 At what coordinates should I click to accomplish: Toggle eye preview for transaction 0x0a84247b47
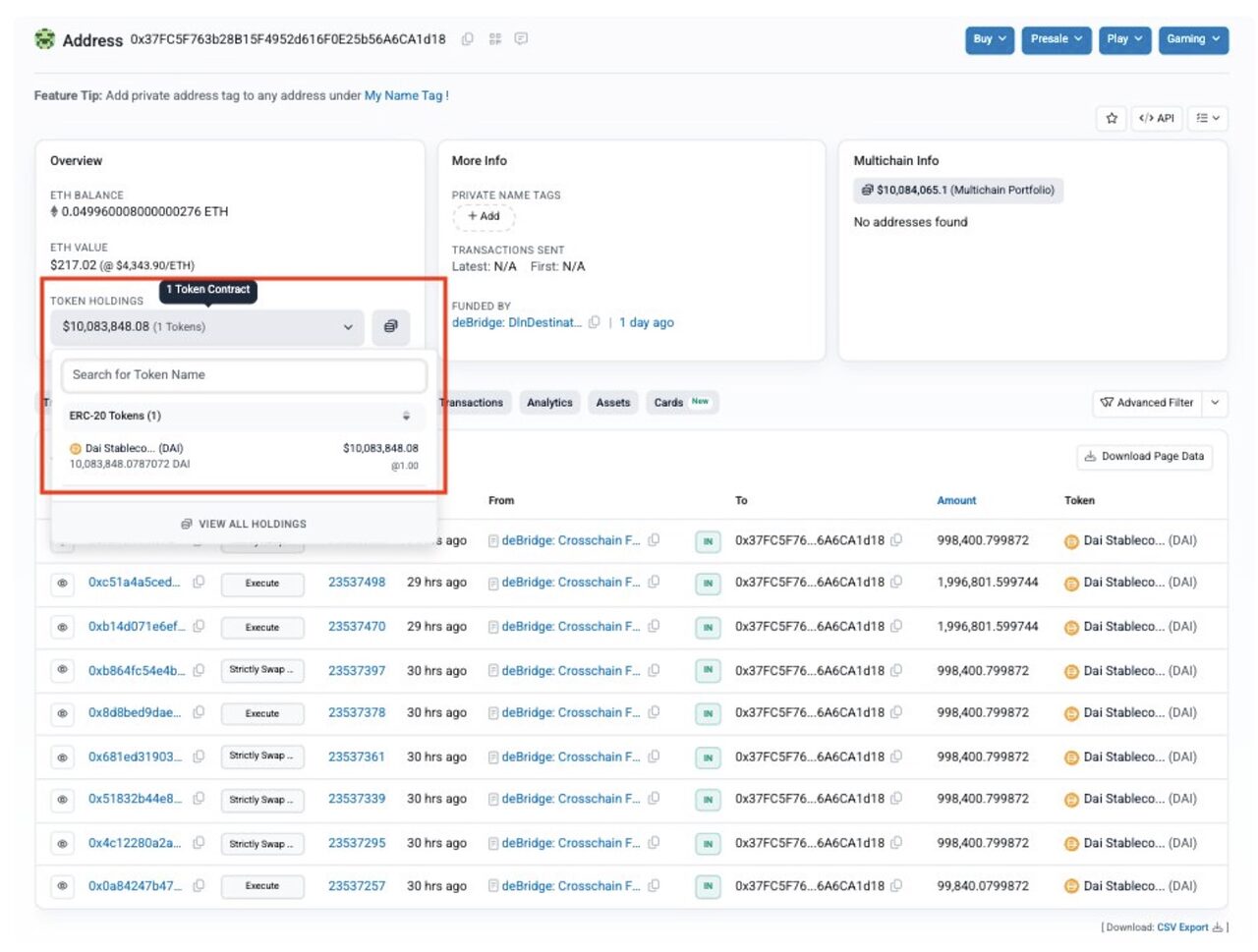[63, 886]
